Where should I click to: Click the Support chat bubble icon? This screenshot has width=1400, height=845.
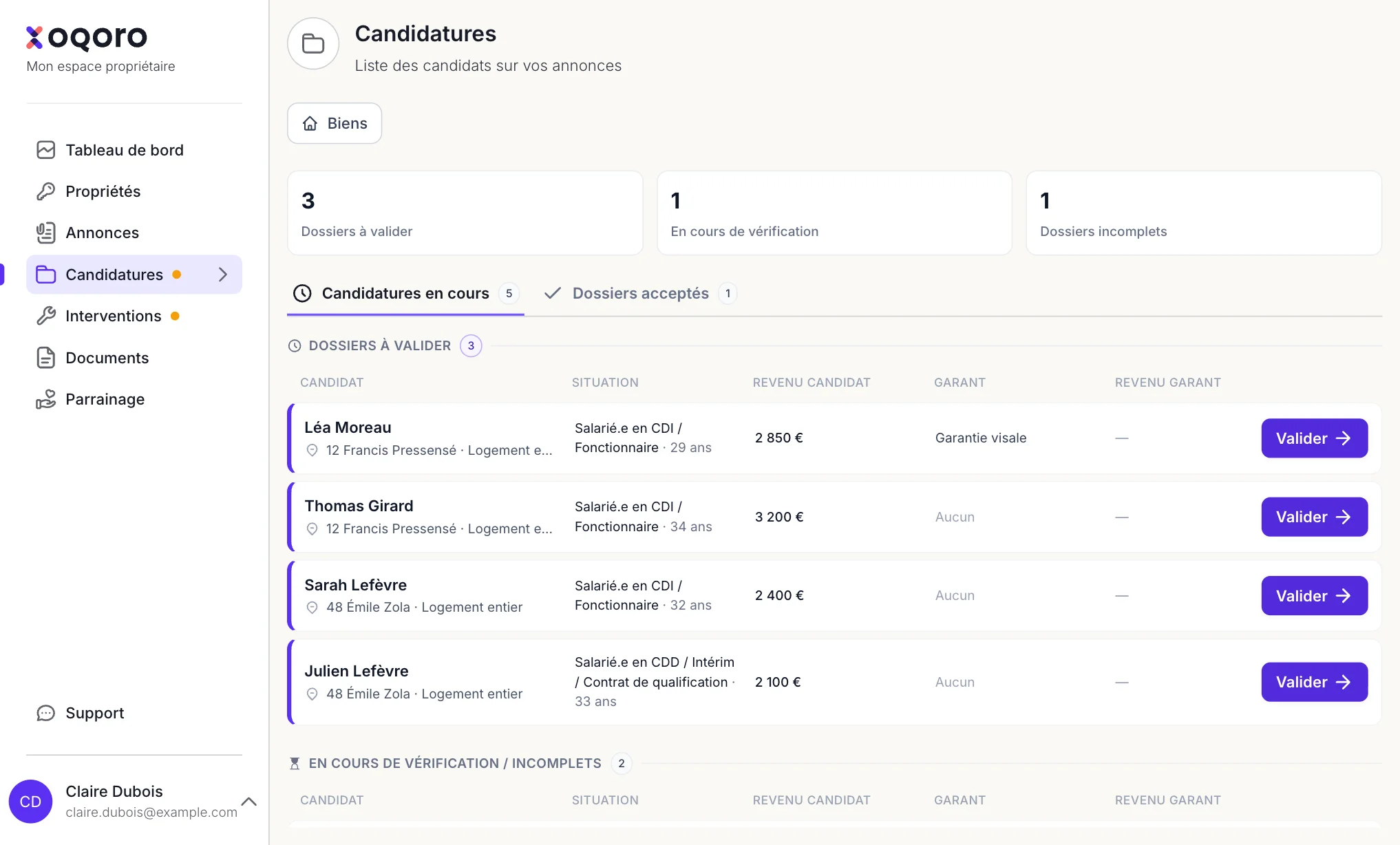(x=45, y=713)
